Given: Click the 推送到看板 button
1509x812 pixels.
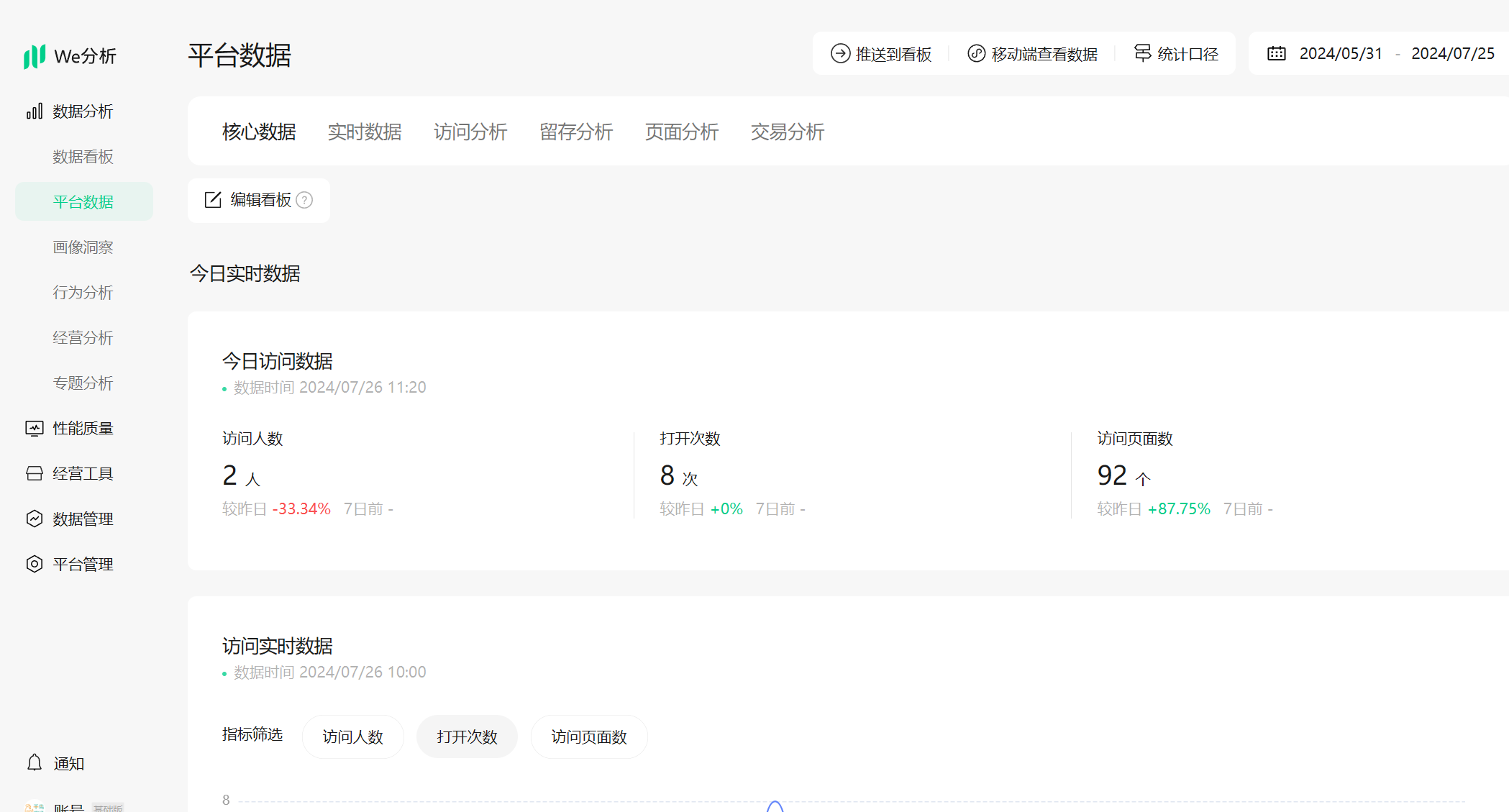Looking at the screenshot, I should 881,54.
